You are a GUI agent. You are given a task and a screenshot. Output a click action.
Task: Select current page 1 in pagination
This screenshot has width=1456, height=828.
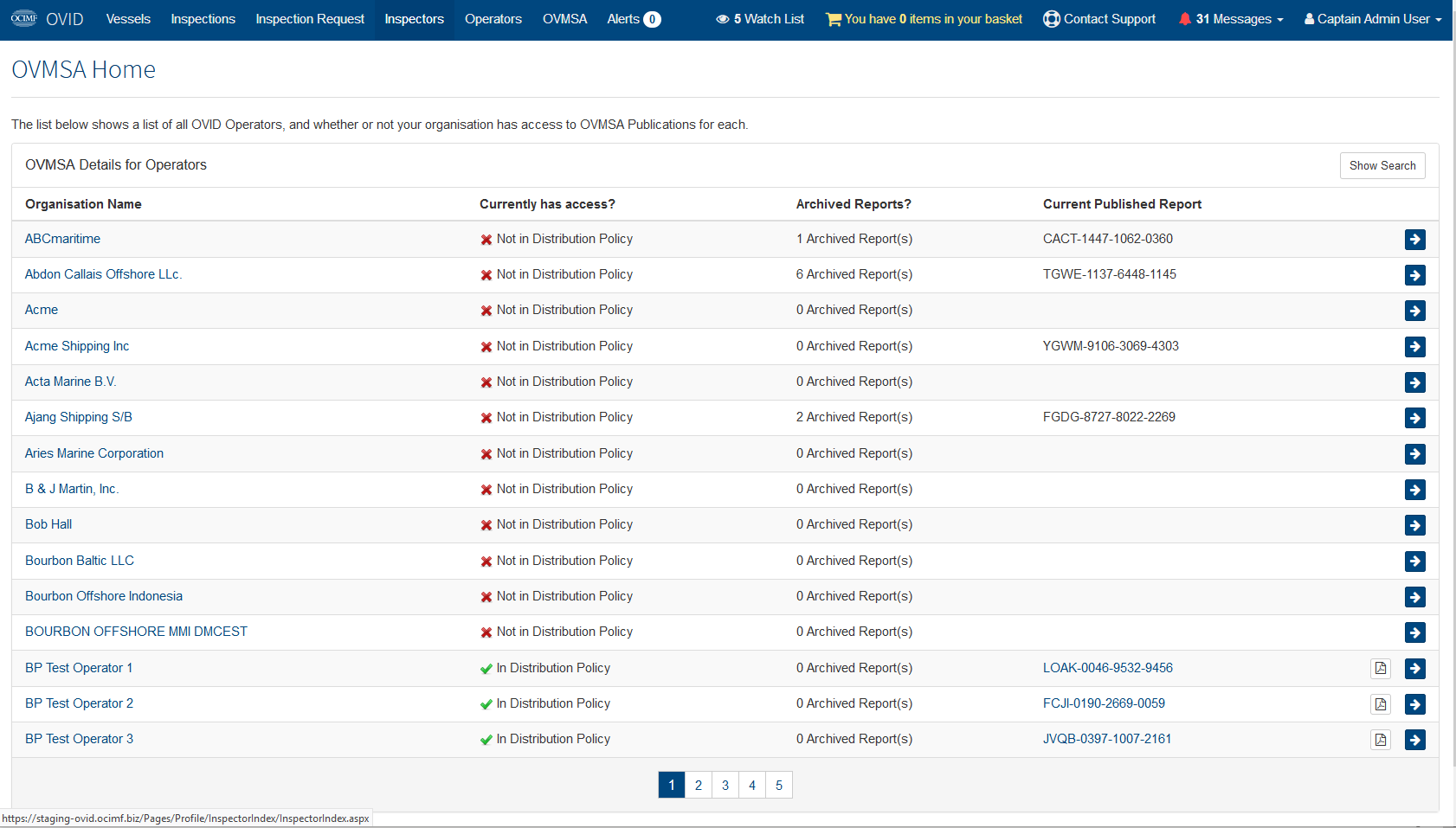pyautogui.click(x=672, y=785)
